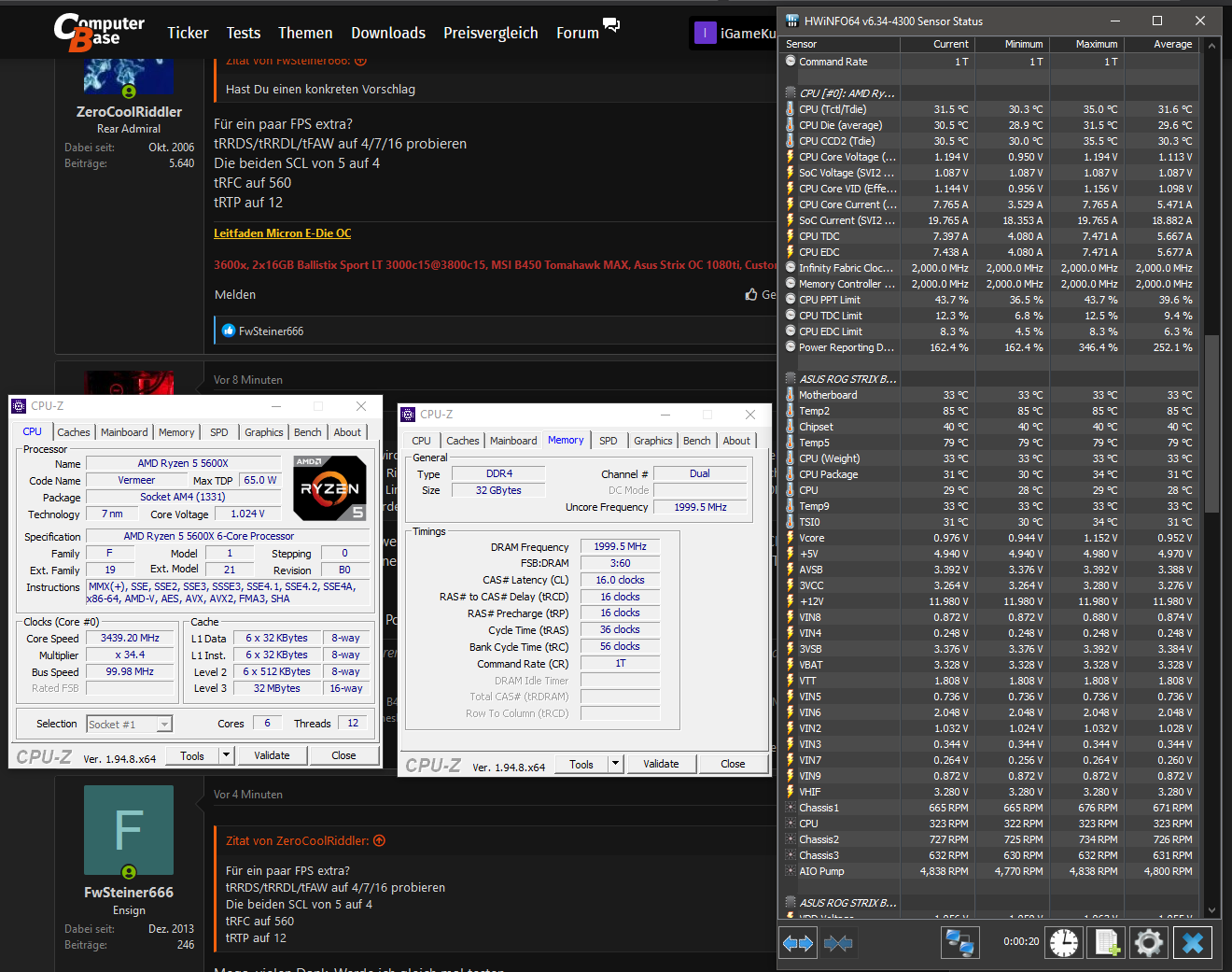Click CPU-Z app icon in Memory window titlebar
The image size is (1232, 972).
tap(408, 415)
